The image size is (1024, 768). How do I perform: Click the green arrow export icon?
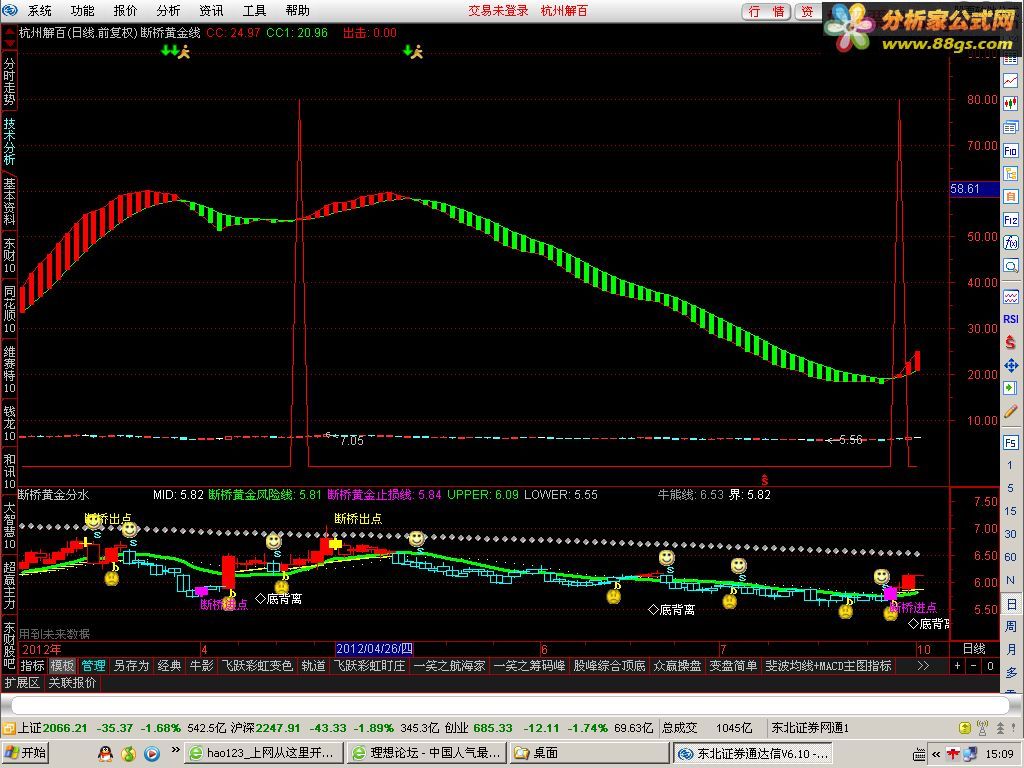click(x=1010, y=388)
